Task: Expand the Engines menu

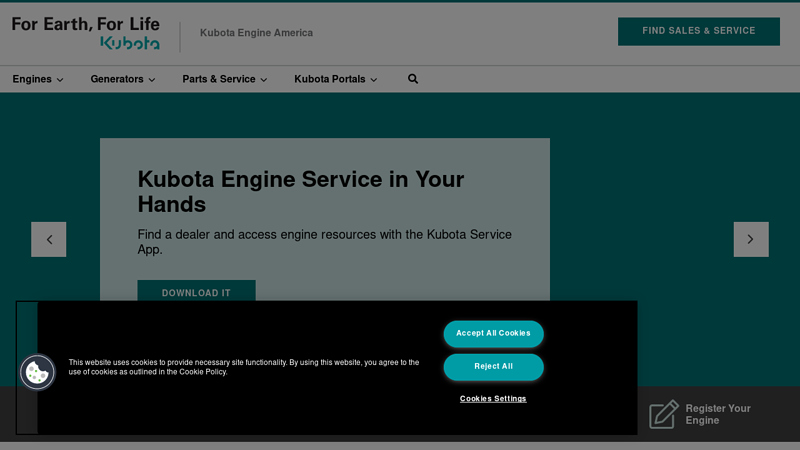Action: (x=38, y=79)
